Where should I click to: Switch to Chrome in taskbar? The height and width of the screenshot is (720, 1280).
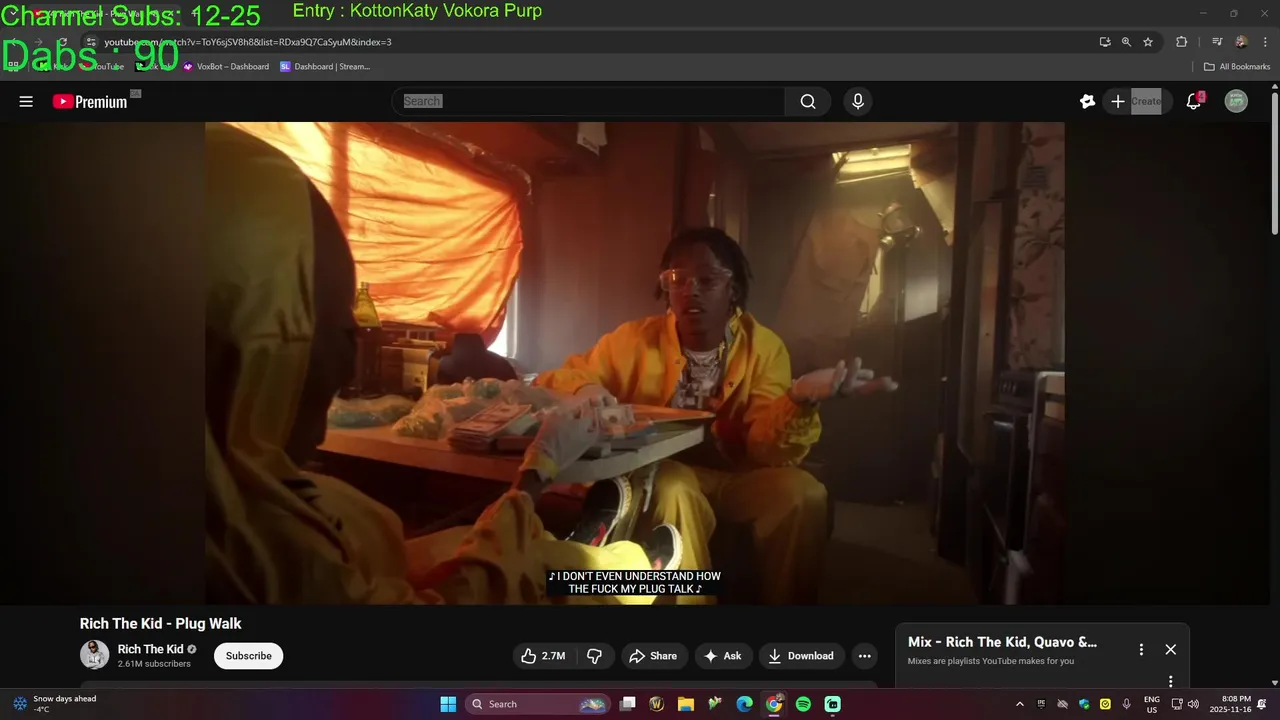click(774, 704)
